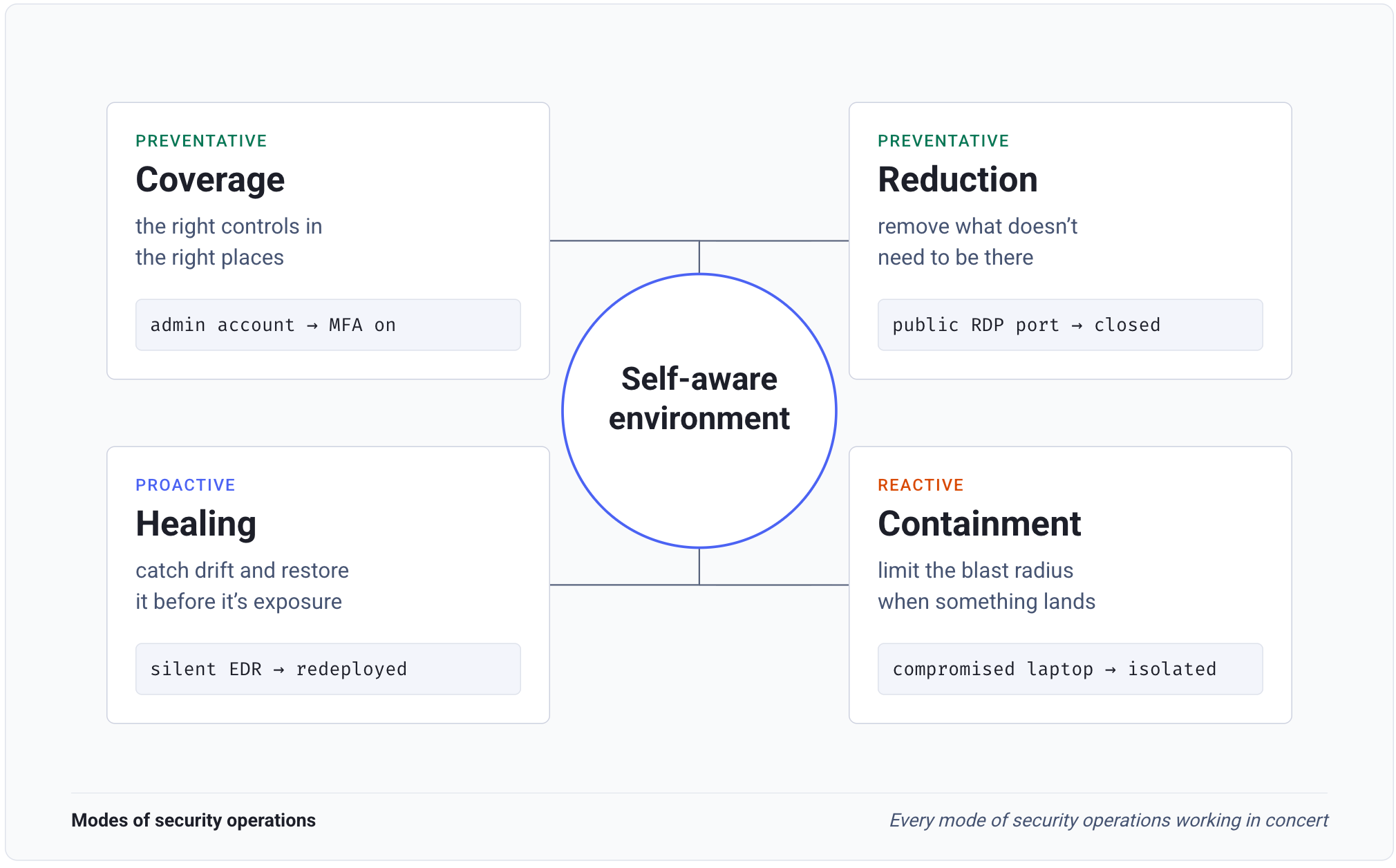Select the PROACTIVE label
The width and height of the screenshot is (1396, 868).
point(185,485)
